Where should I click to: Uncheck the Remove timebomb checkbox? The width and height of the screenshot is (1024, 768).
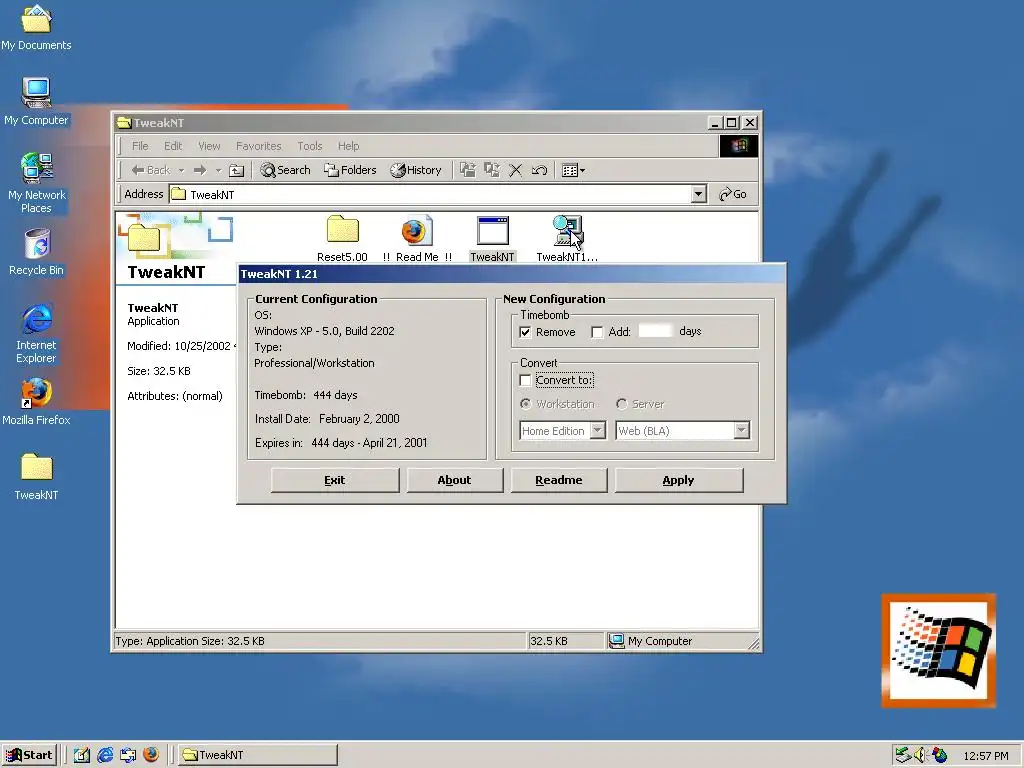coord(525,332)
